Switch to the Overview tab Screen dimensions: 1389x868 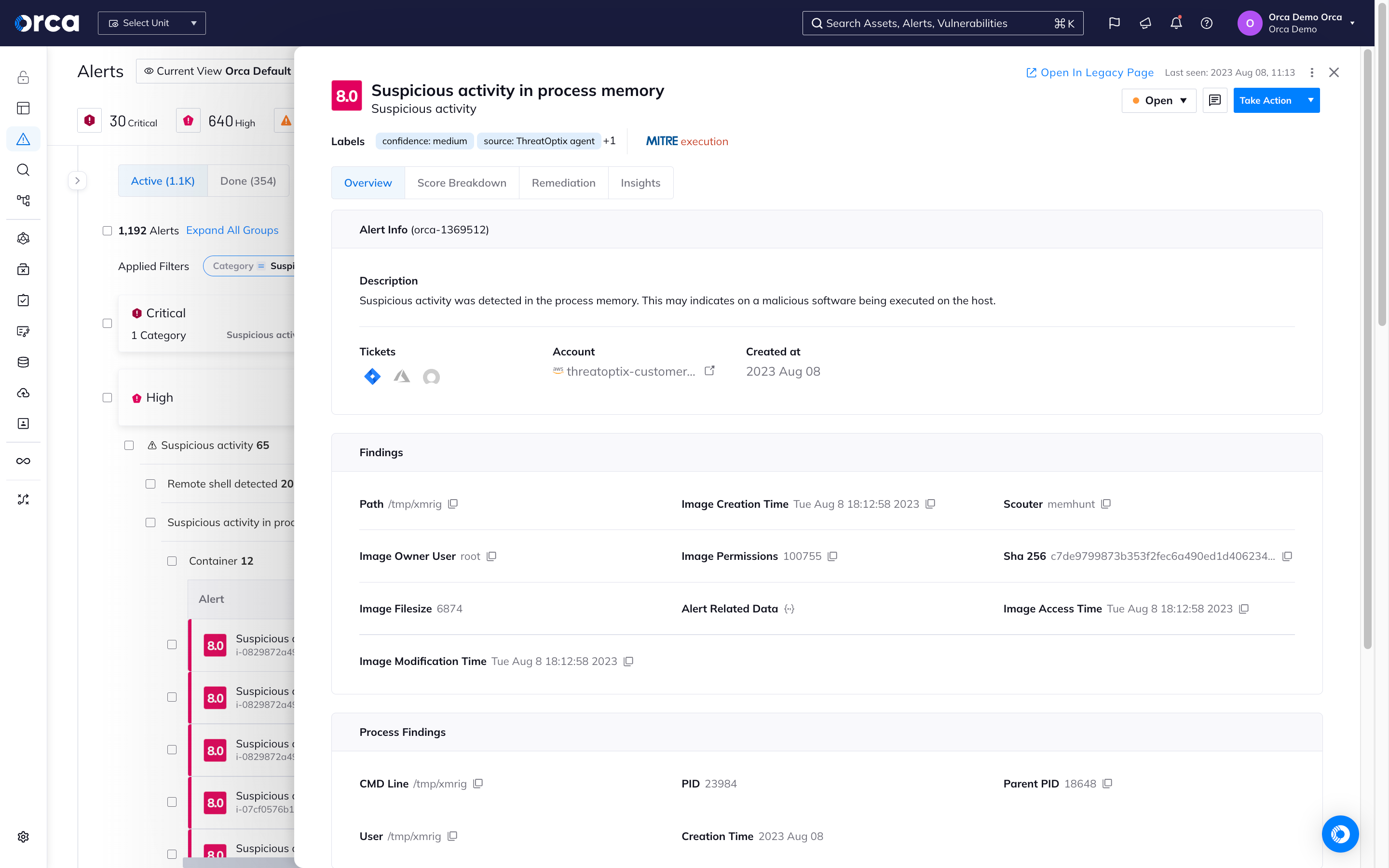[x=368, y=183]
